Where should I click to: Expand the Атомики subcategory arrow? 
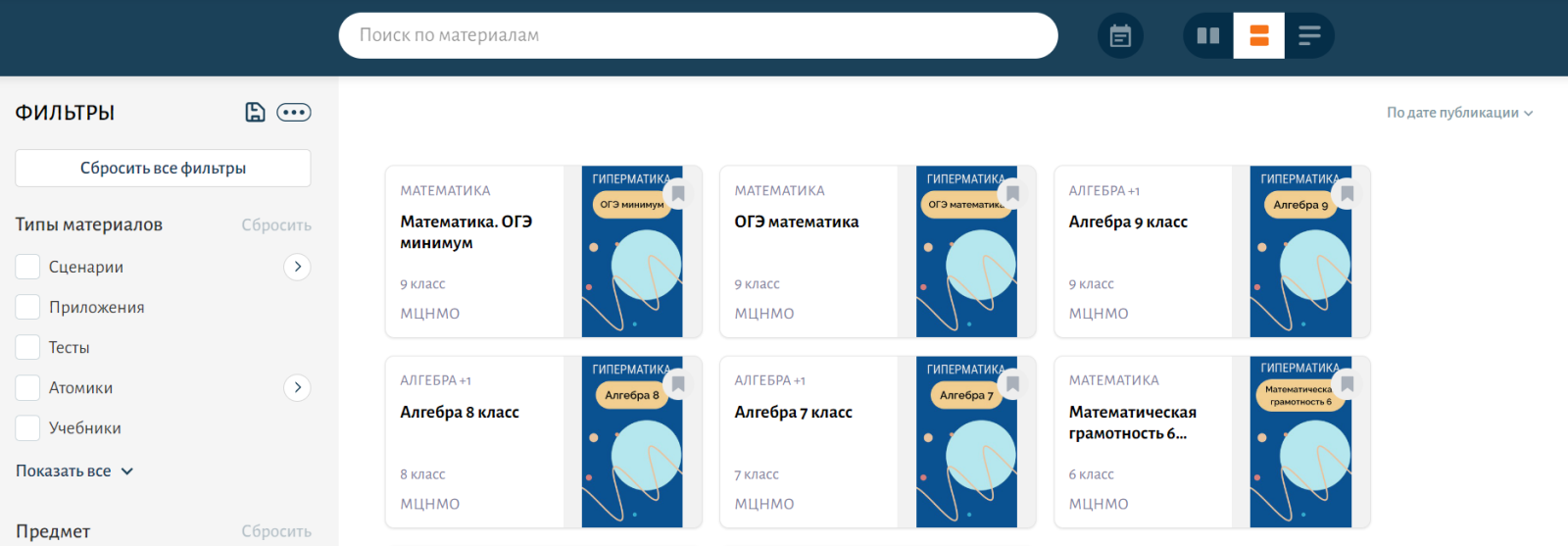pyautogui.click(x=297, y=387)
